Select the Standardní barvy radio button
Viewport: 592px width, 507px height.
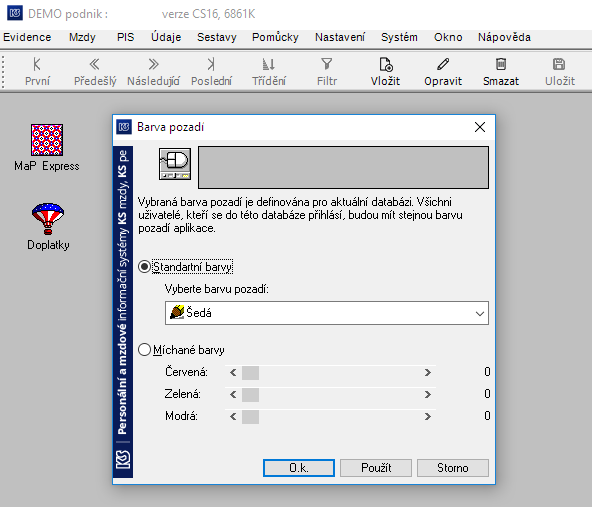click(x=144, y=267)
